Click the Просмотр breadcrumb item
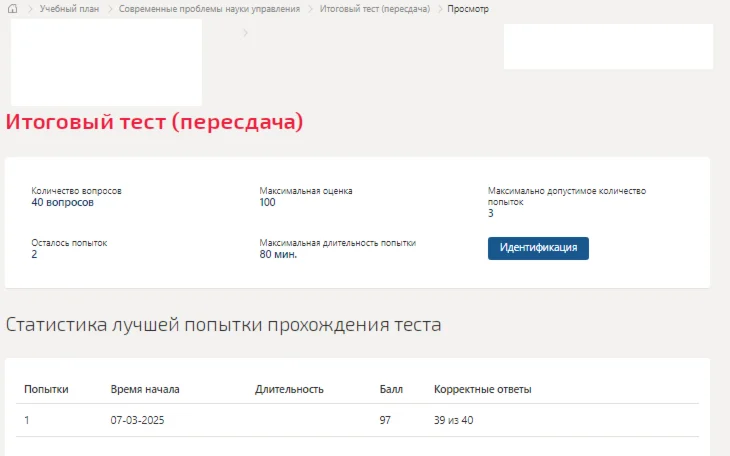The width and height of the screenshot is (730, 456). coord(468,9)
